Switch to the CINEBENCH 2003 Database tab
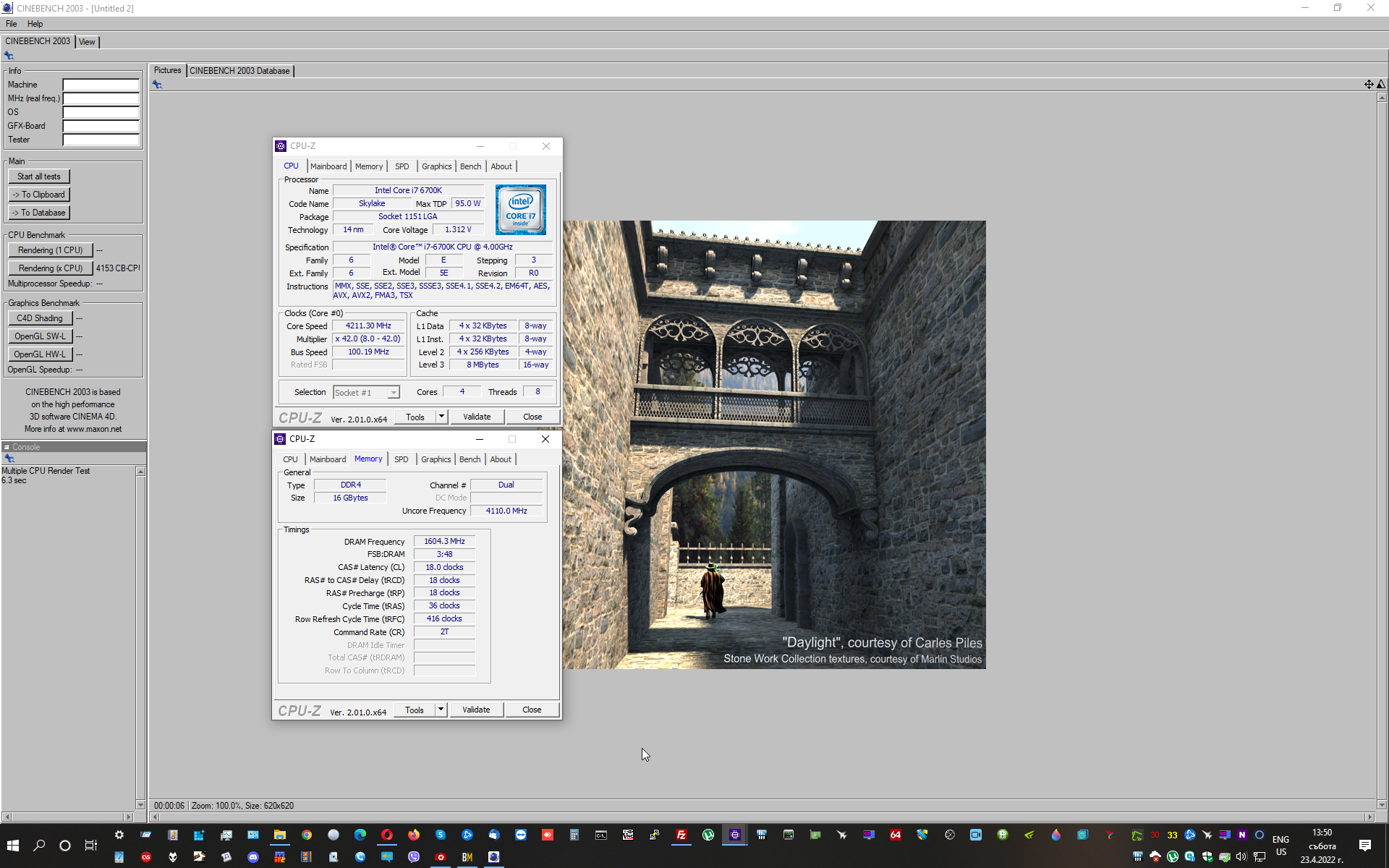Screen dimensions: 1389x868 (239, 71)
